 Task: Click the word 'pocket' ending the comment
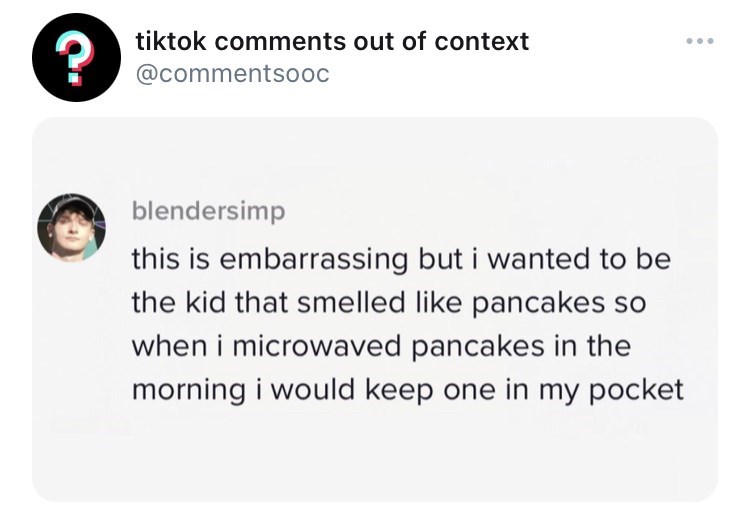click(636, 391)
